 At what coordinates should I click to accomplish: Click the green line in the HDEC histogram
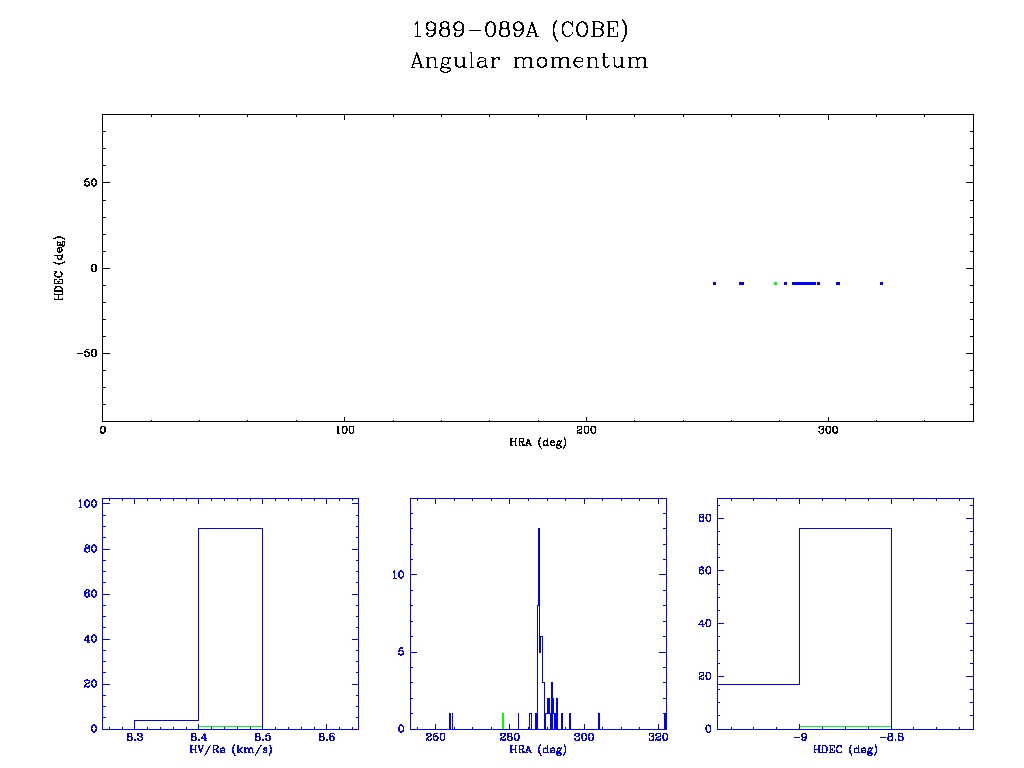(x=846, y=726)
